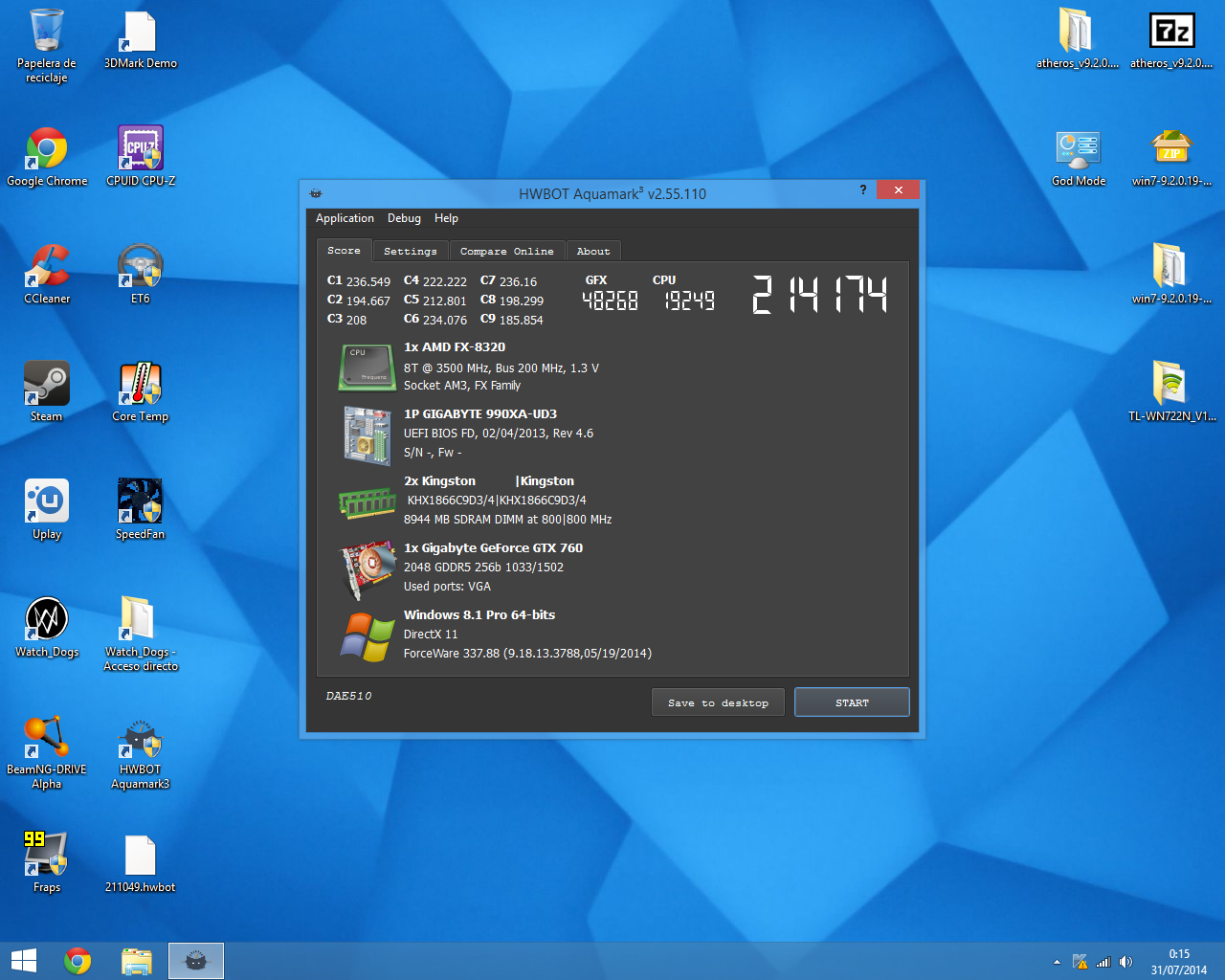Show hidden system tray icons
1225x980 pixels.
pyautogui.click(x=1057, y=962)
